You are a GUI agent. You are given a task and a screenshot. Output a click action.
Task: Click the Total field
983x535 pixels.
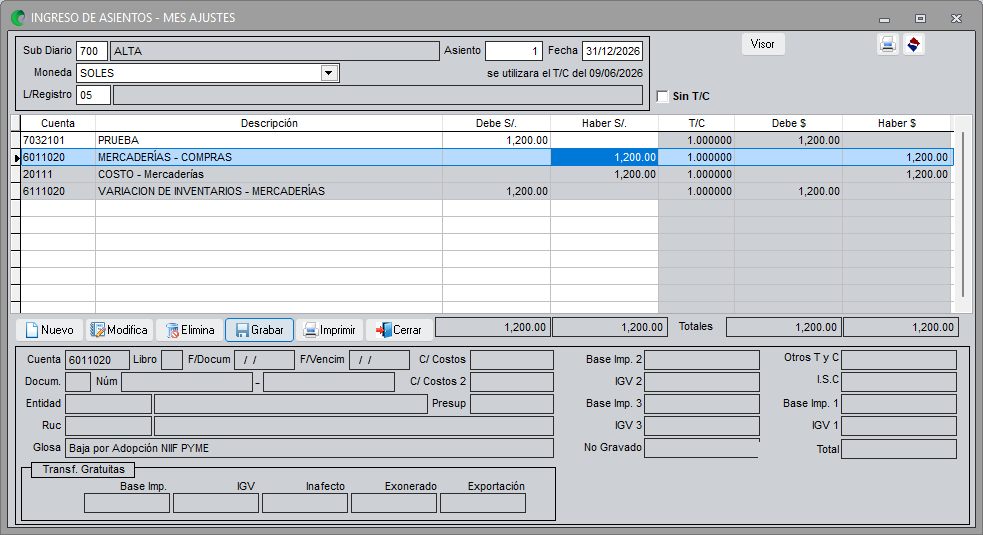coord(899,449)
